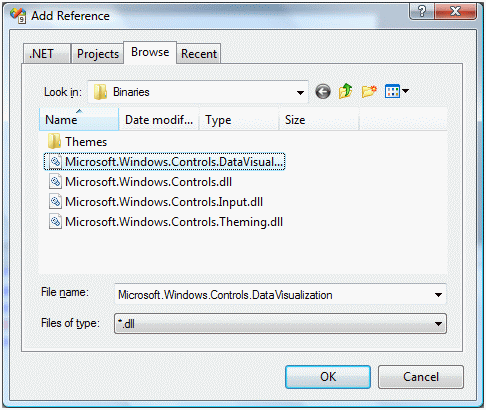This screenshot has width=486, height=410.
Task: Click the Themes folder icon
Action: pyautogui.click(x=54, y=141)
